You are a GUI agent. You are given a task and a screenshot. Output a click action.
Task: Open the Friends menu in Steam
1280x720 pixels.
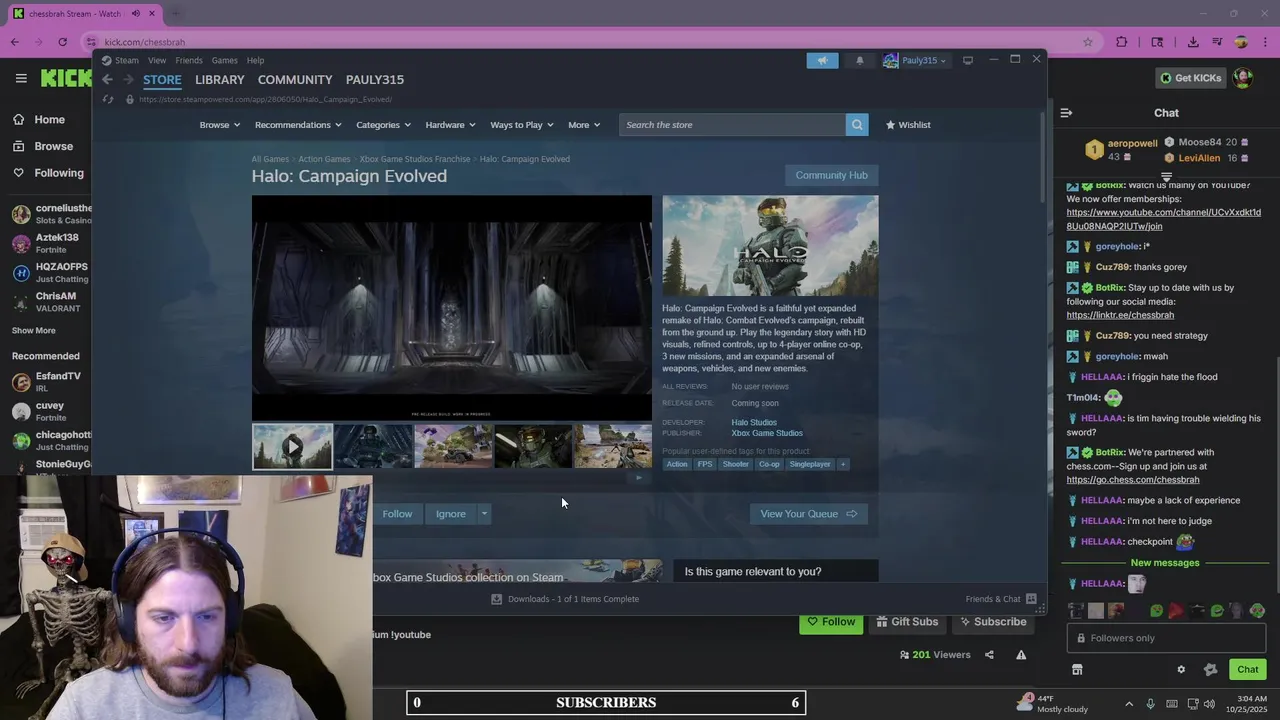click(189, 60)
